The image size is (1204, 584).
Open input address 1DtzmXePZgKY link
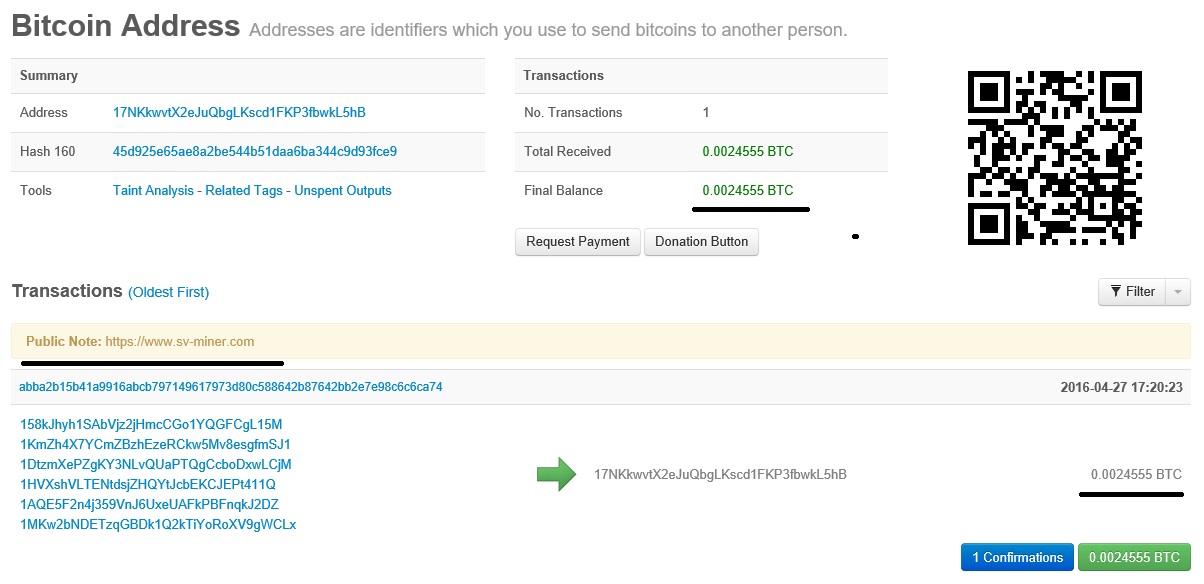(x=155, y=464)
